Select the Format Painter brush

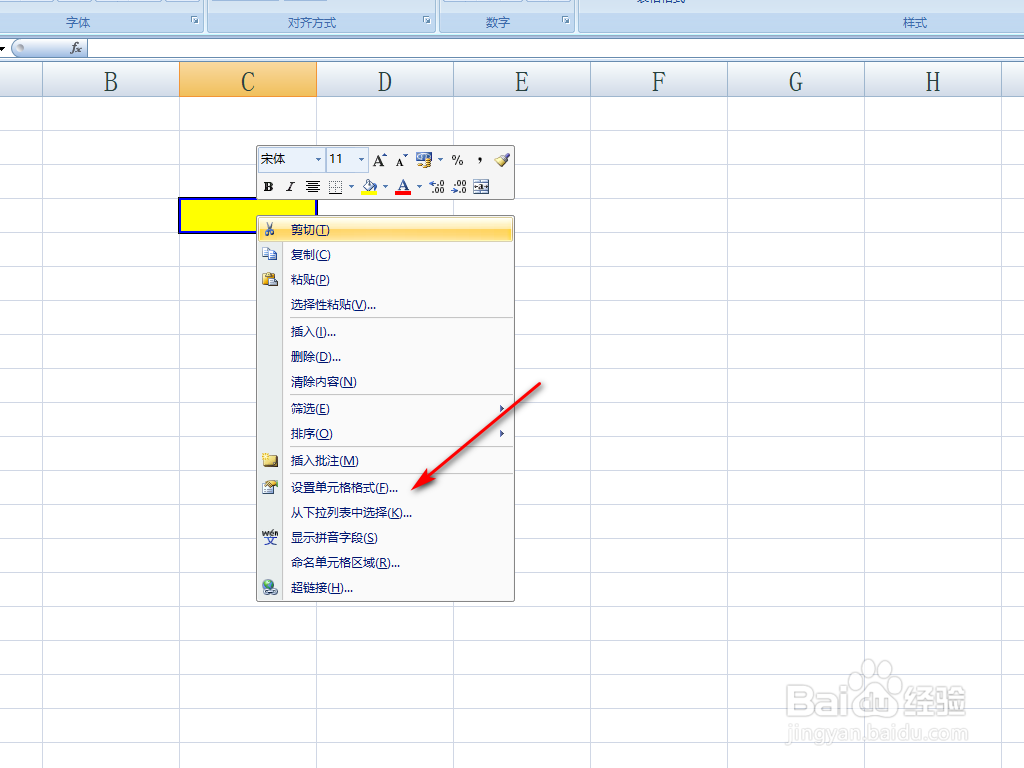coord(502,160)
